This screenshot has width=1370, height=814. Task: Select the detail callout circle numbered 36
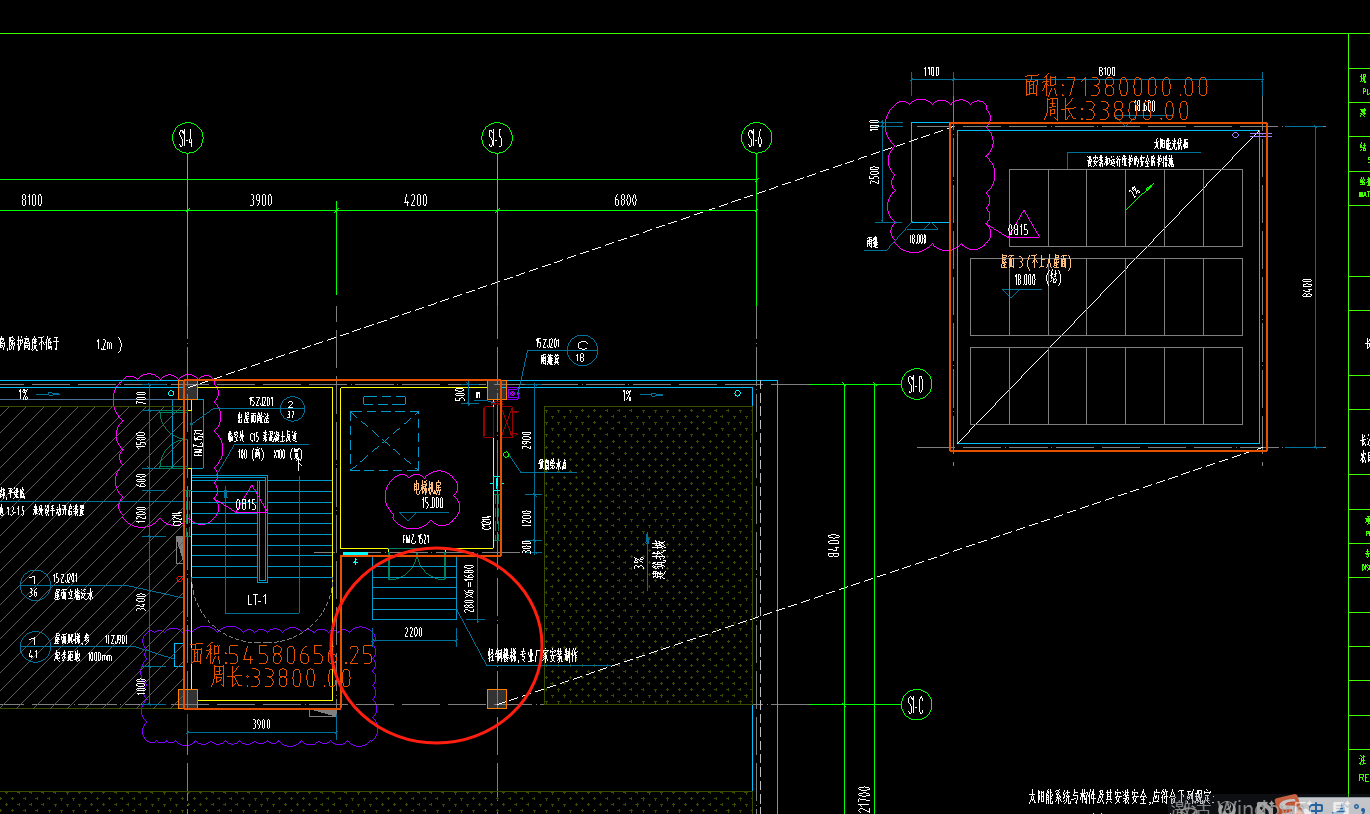[x=34, y=585]
